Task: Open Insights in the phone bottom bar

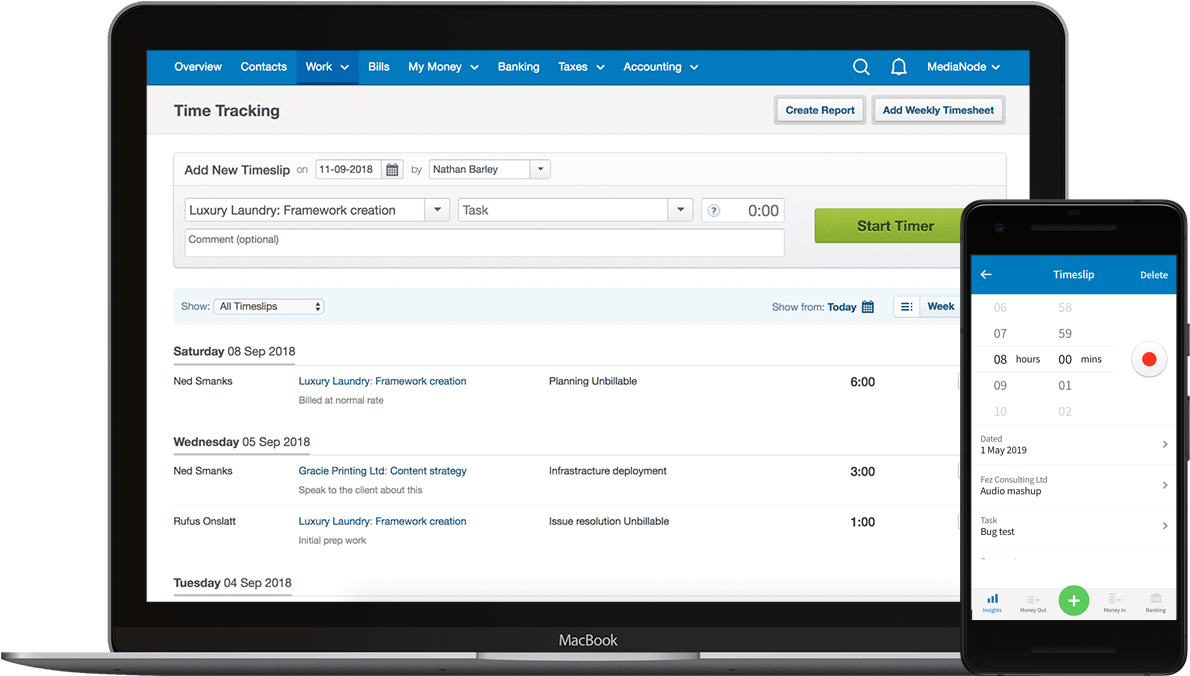Action: point(992,603)
